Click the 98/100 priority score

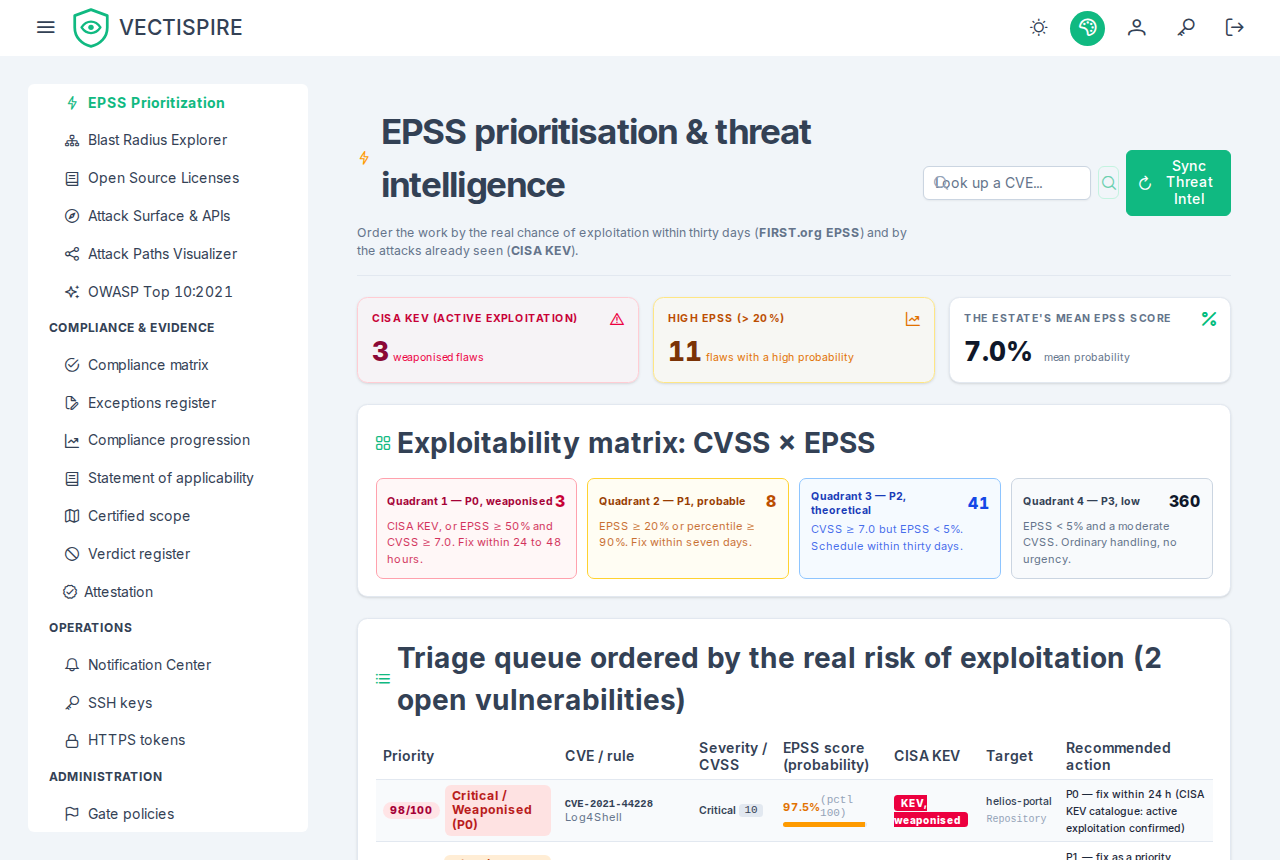411,810
